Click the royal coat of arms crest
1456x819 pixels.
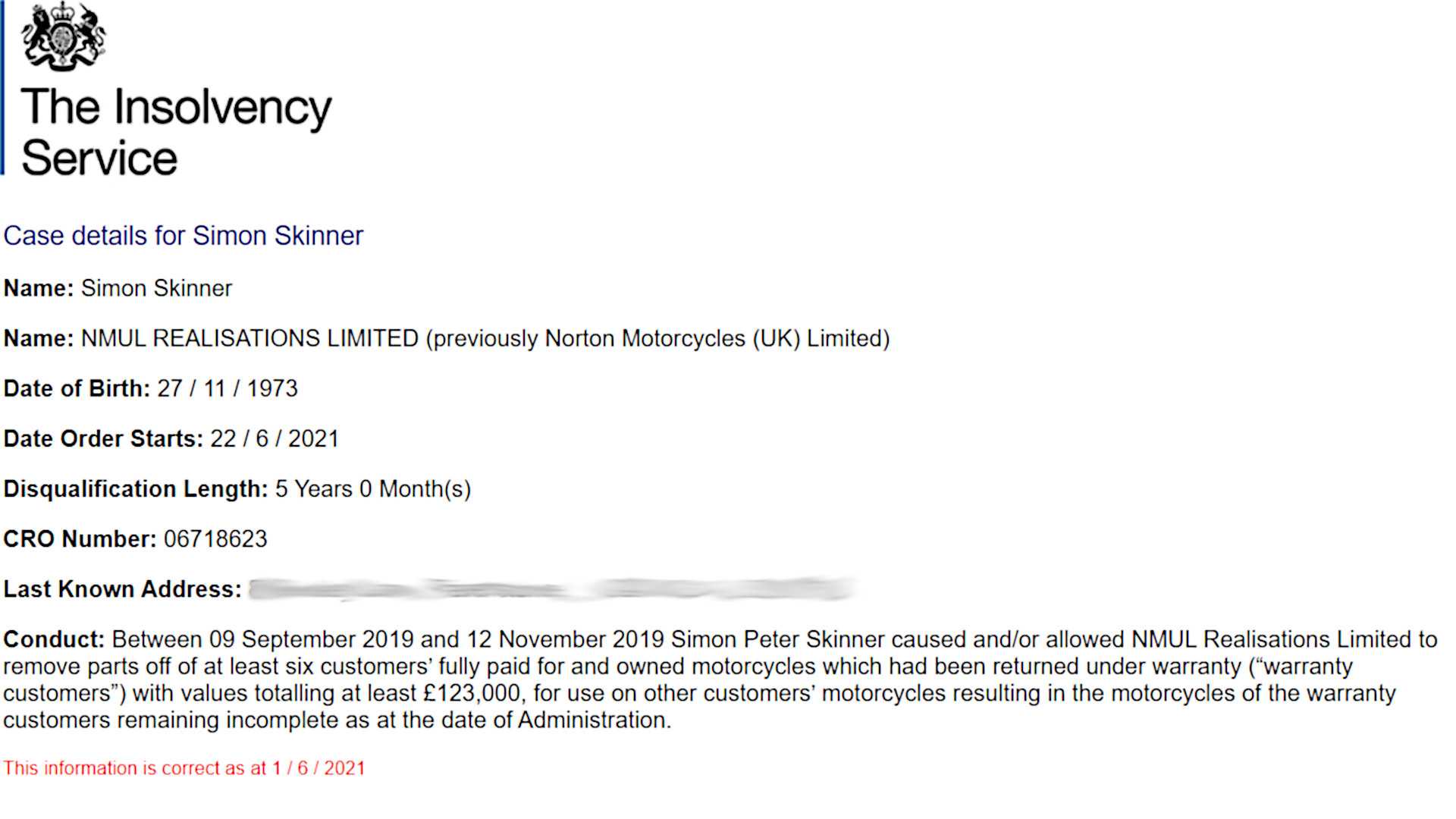click(x=63, y=36)
